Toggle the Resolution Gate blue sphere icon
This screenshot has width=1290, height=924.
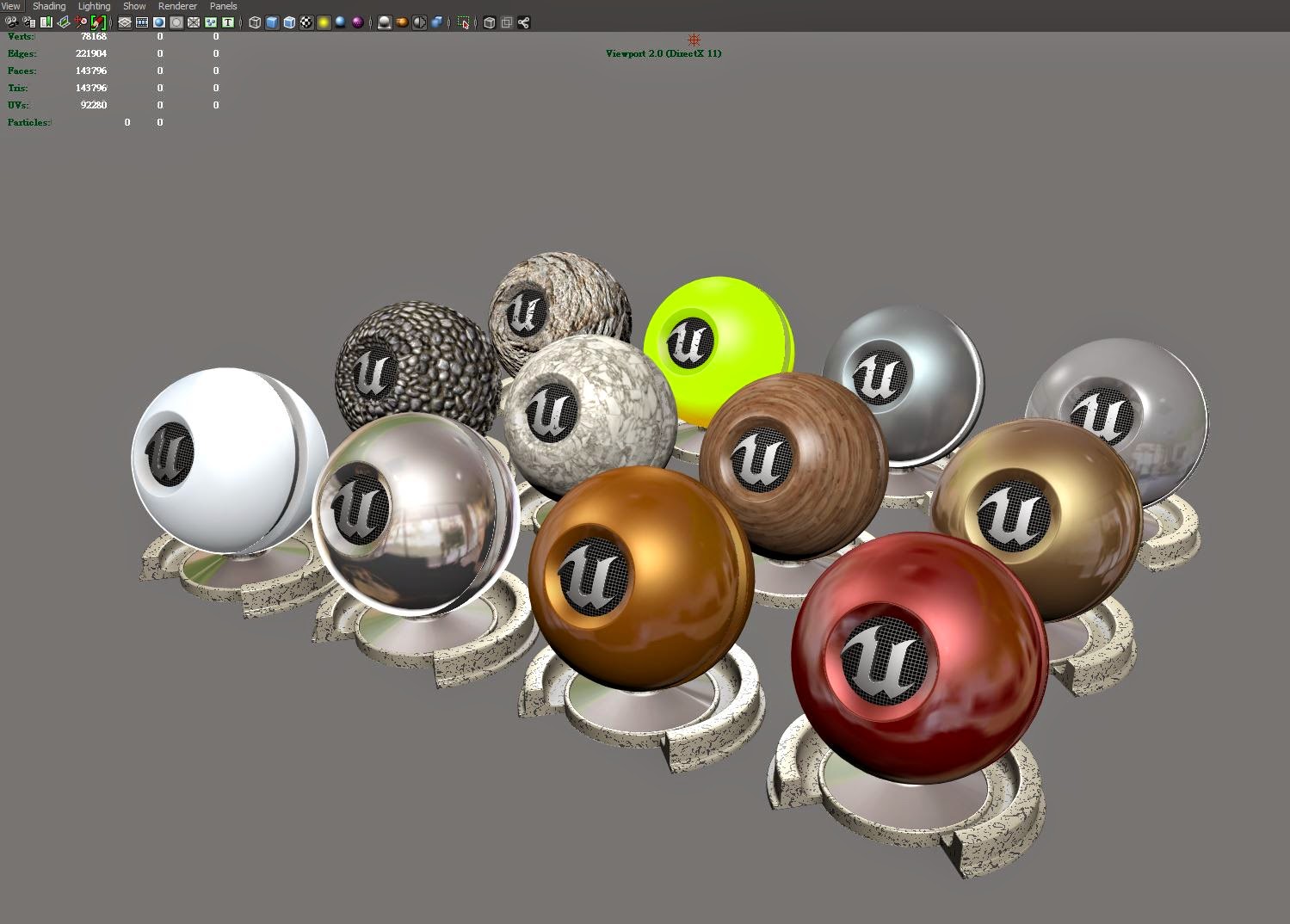tap(159, 22)
